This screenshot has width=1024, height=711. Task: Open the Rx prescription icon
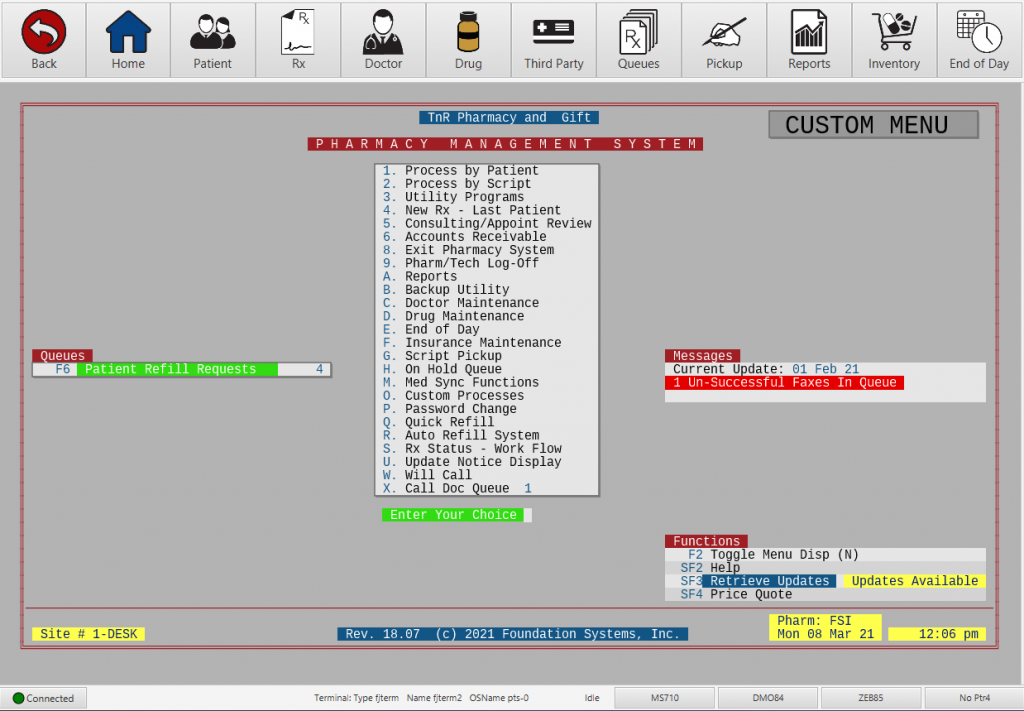click(298, 32)
